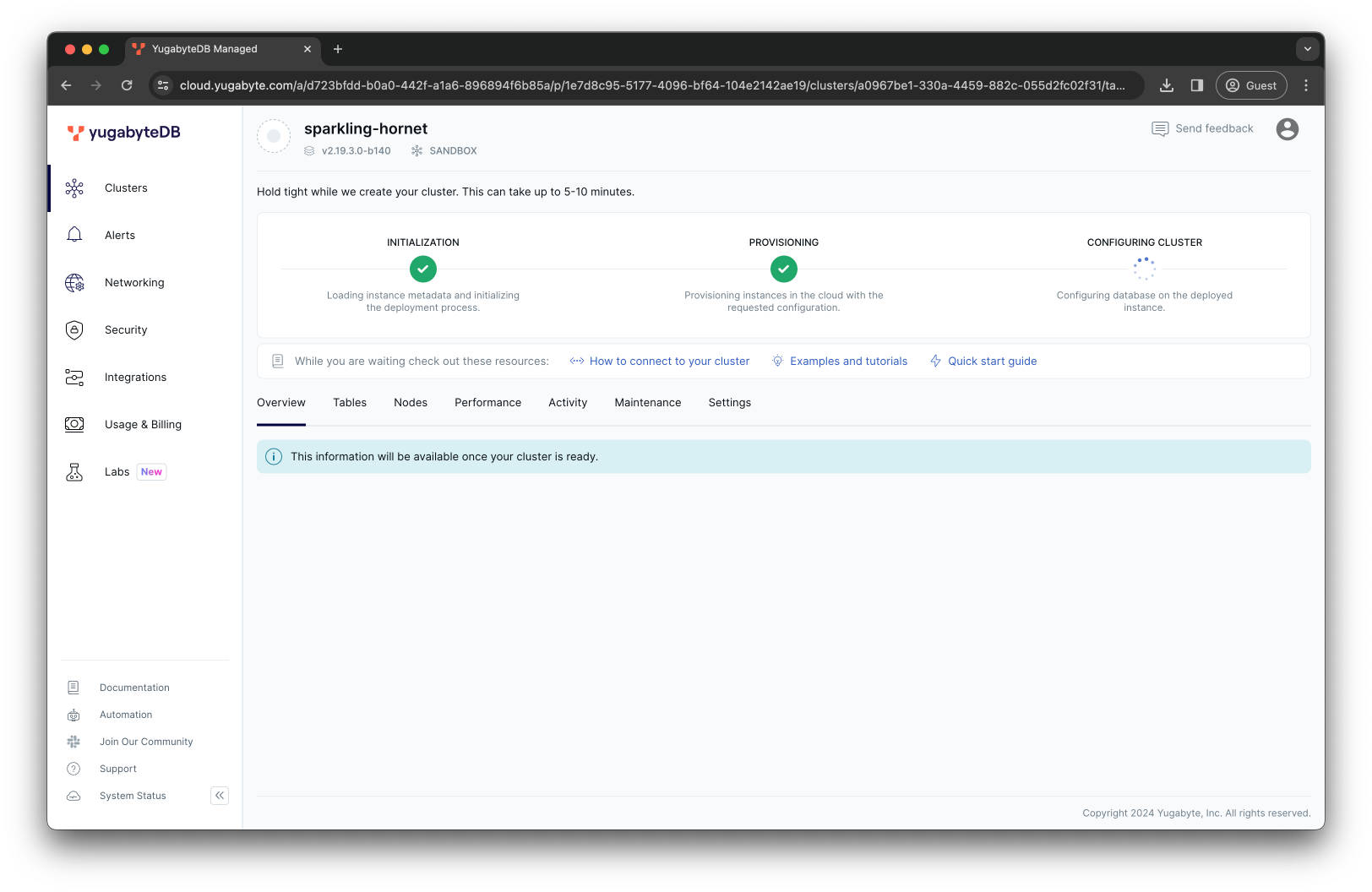Open the Integrations page
Screen dimensions: 1372x892
tap(135, 377)
